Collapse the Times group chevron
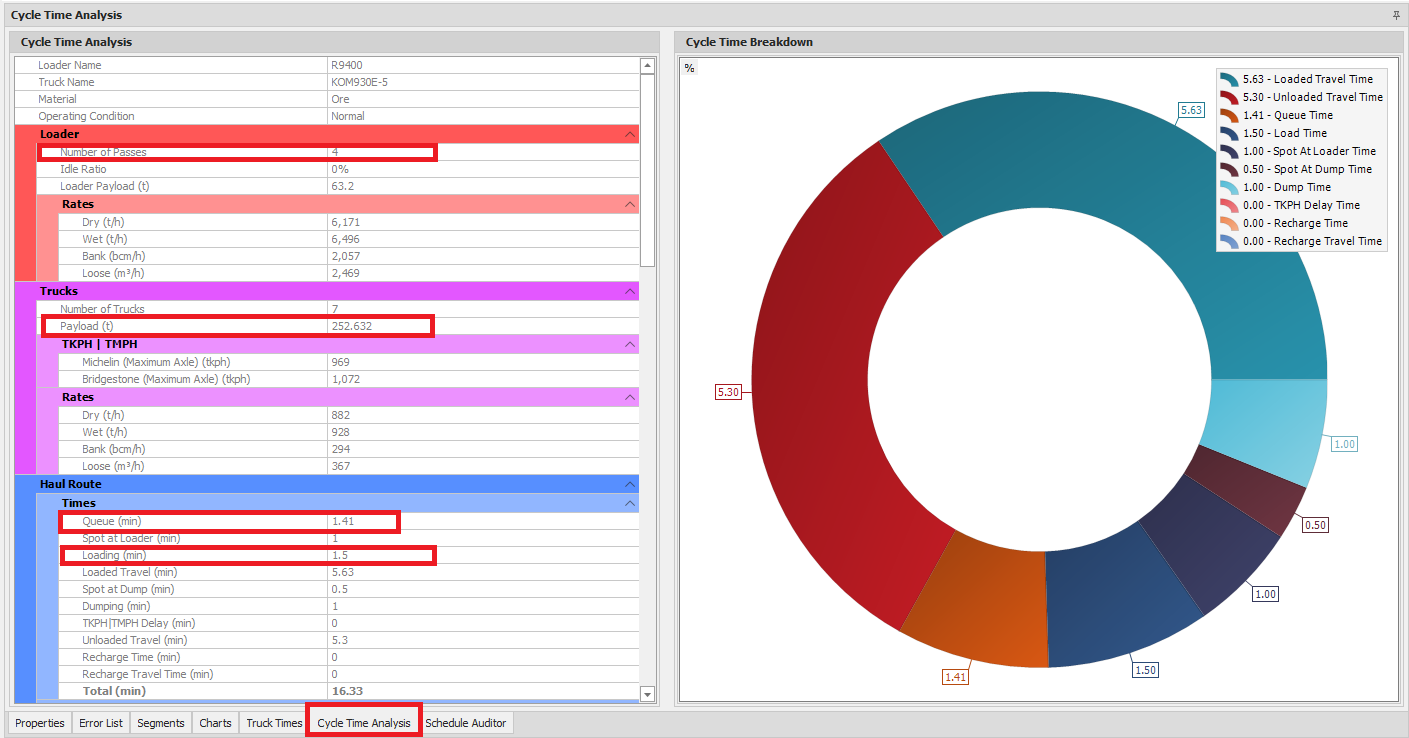Viewport: 1409px width, 738px height. pyautogui.click(x=630, y=503)
